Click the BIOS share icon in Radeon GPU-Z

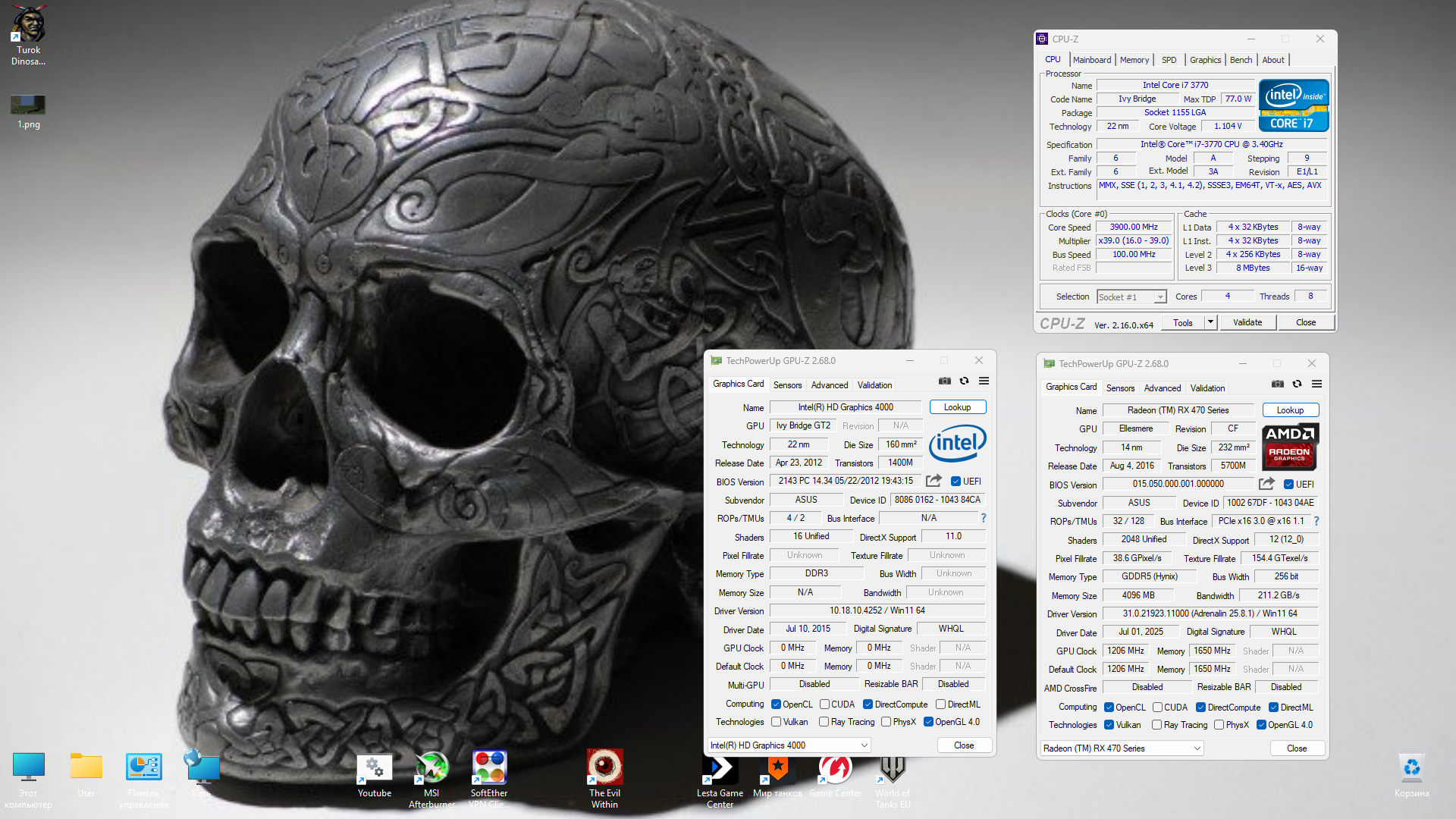[1266, 484]
